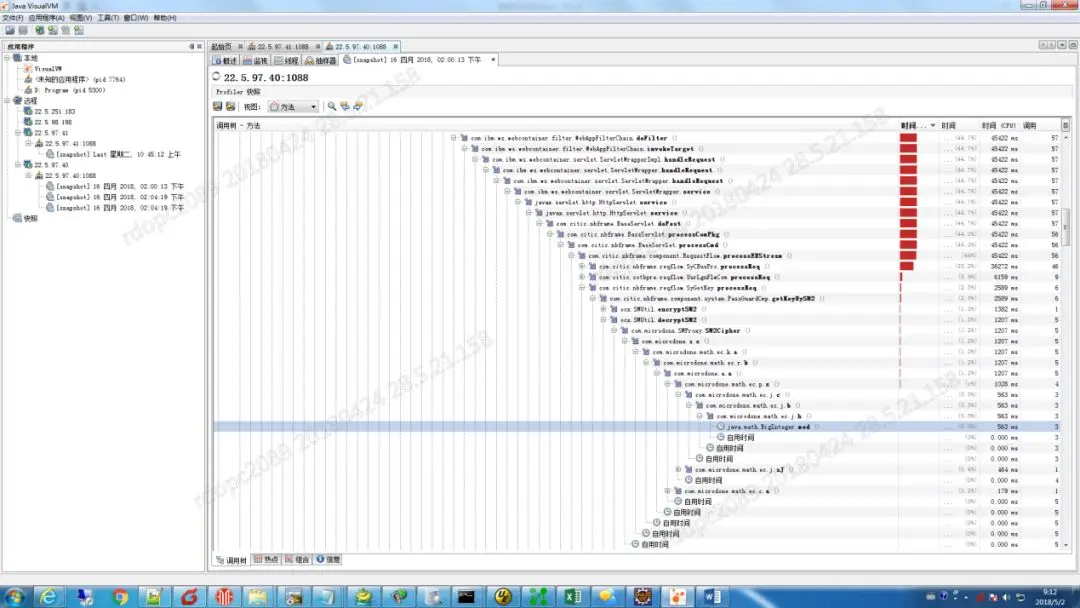Click the Find Previous arrow icon
This screenshot has width=1080, height=608.
click(344, 107)
